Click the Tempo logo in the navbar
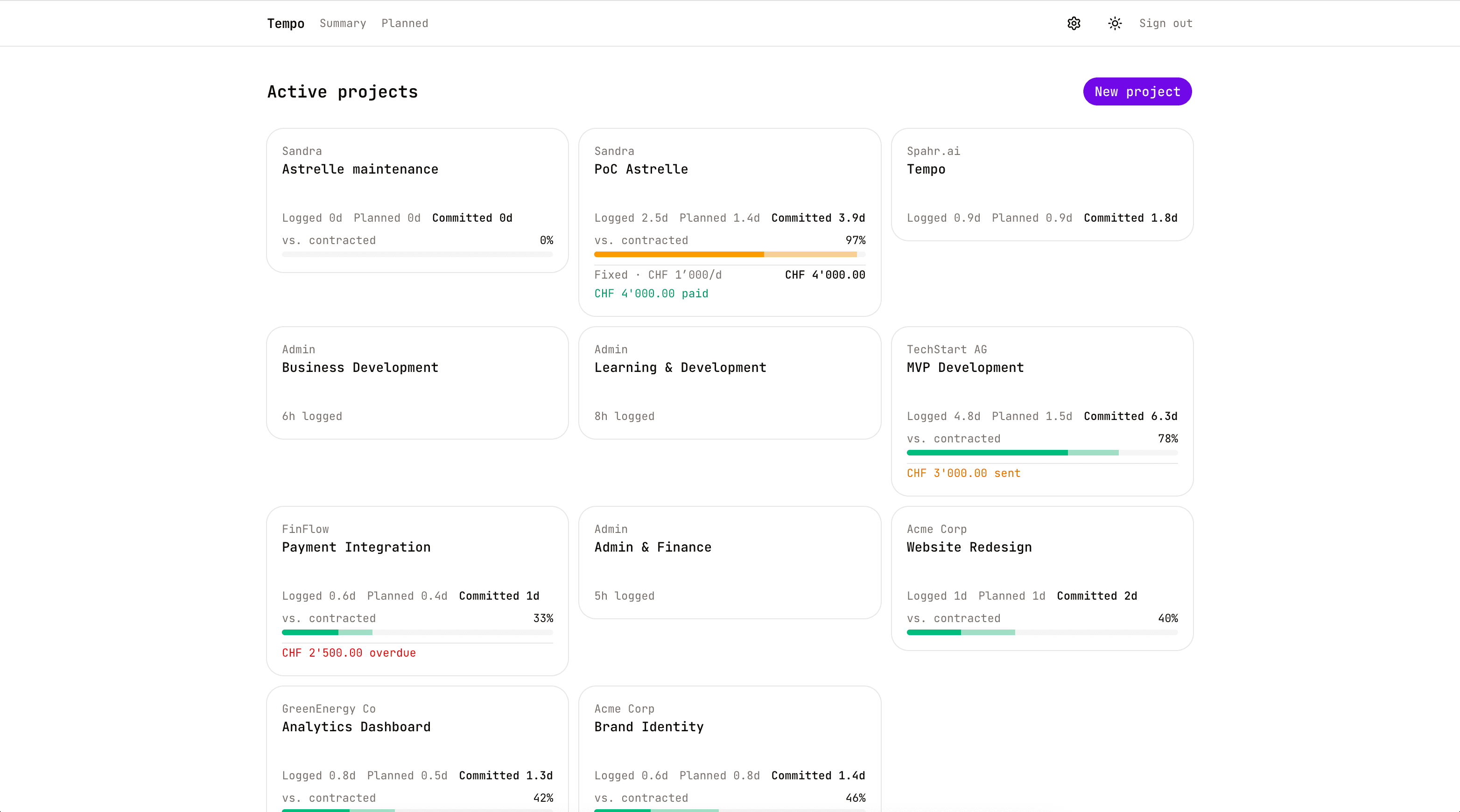 tap(286, 23)
